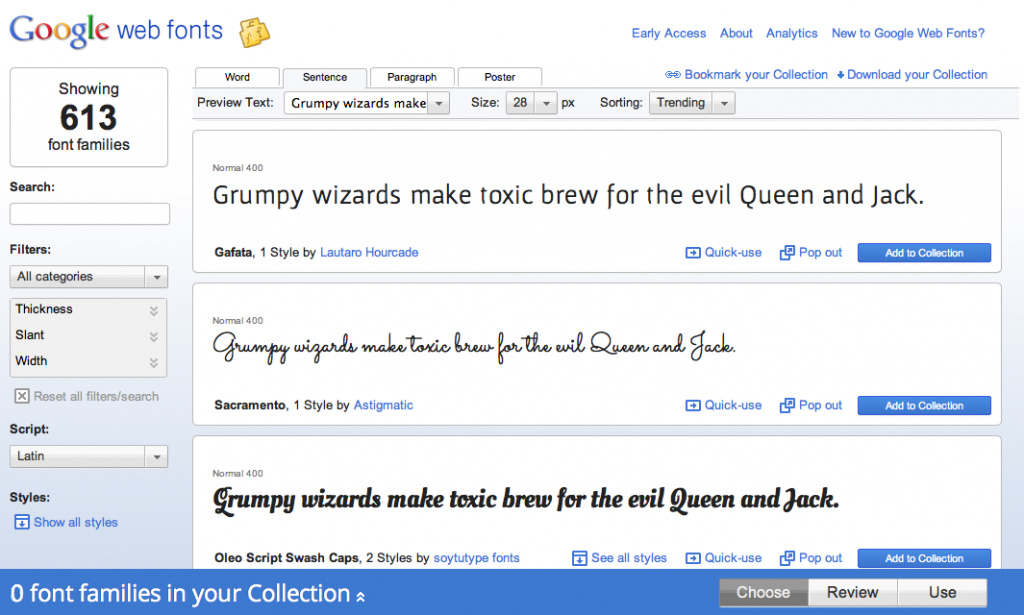Click the Oleo Script font preview sentence

point(526,499)
